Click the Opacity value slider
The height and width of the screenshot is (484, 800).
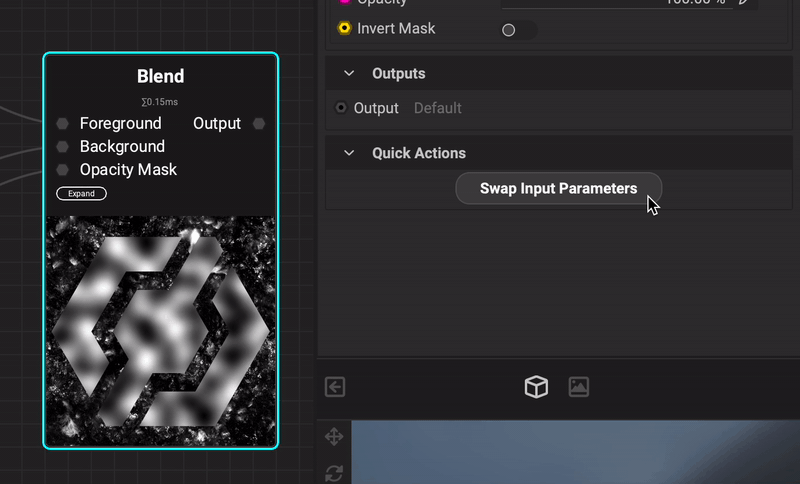coord(617,3)
